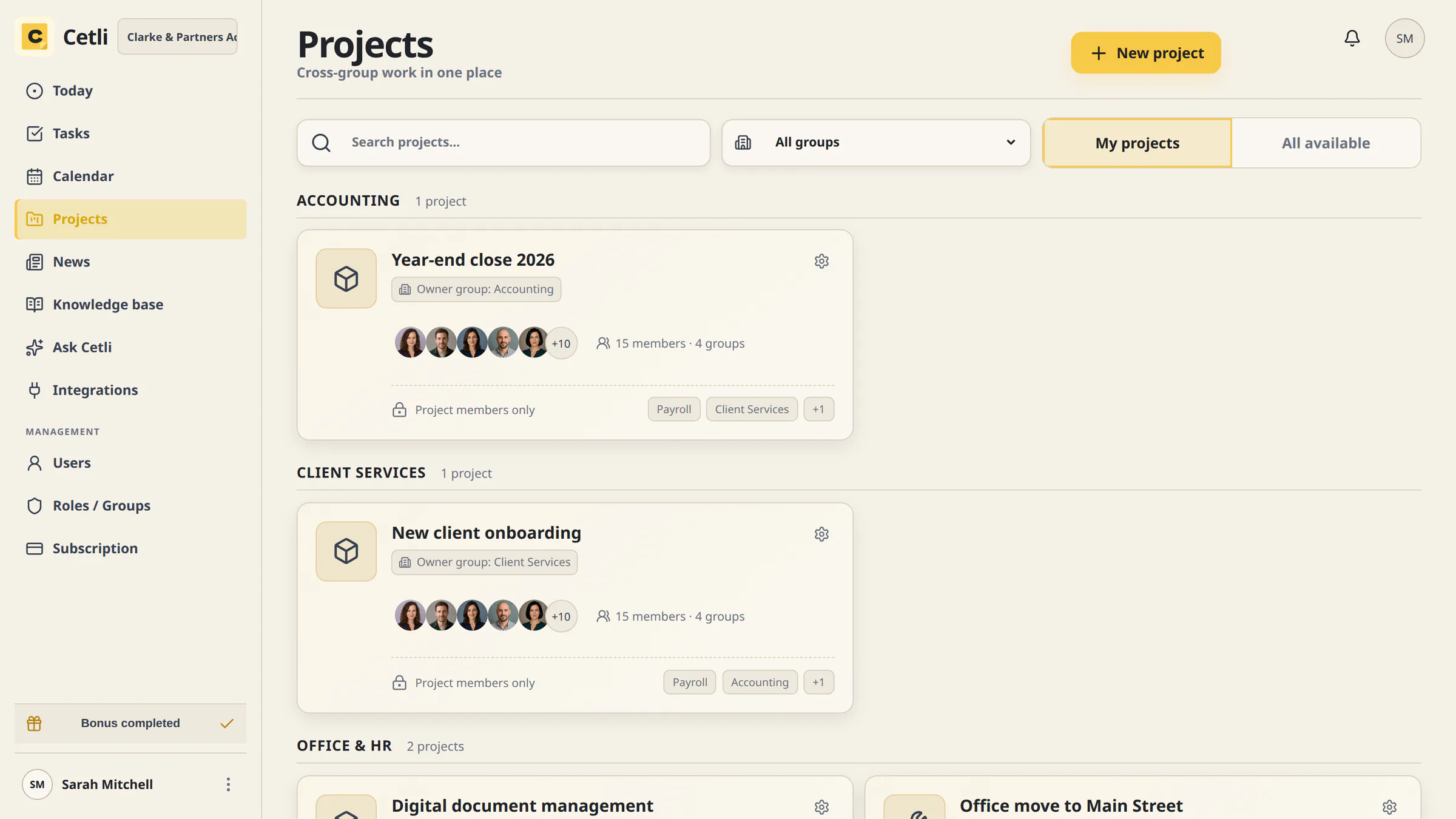
Task: Click the Payroll tag on Year-end close 2026
Action: [x=673, y=409]
